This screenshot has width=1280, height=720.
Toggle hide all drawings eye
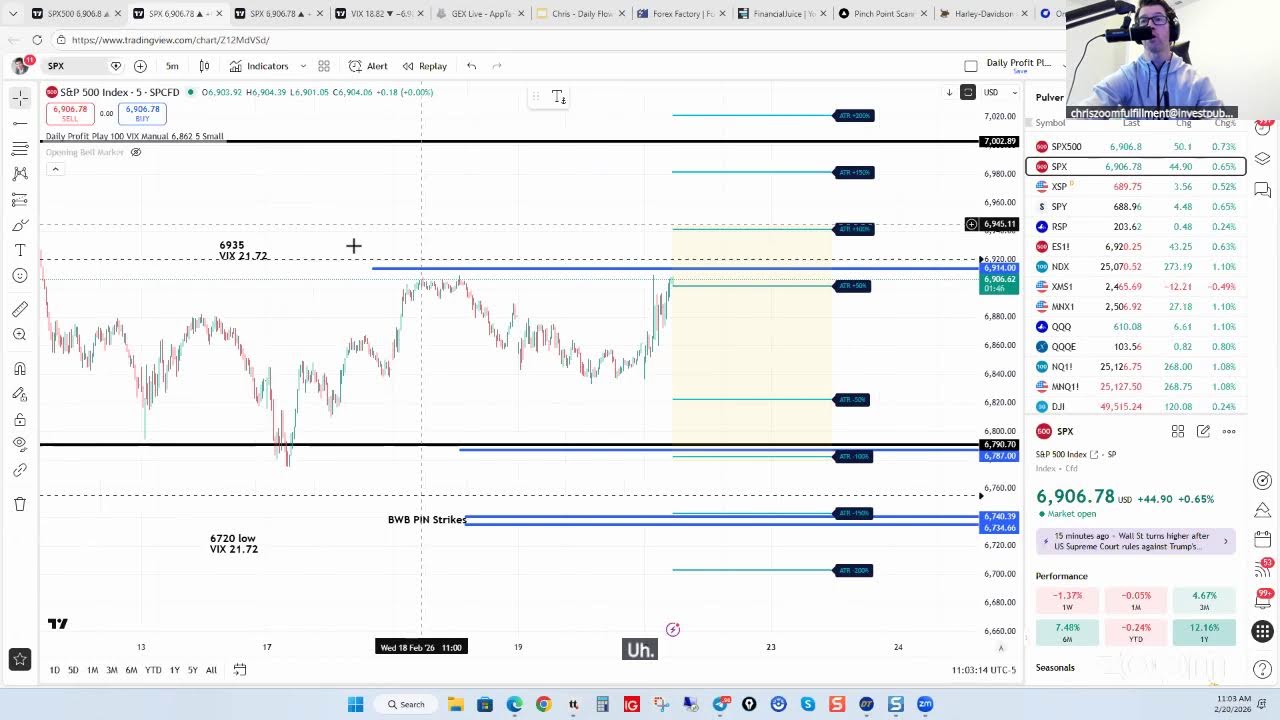20,444
